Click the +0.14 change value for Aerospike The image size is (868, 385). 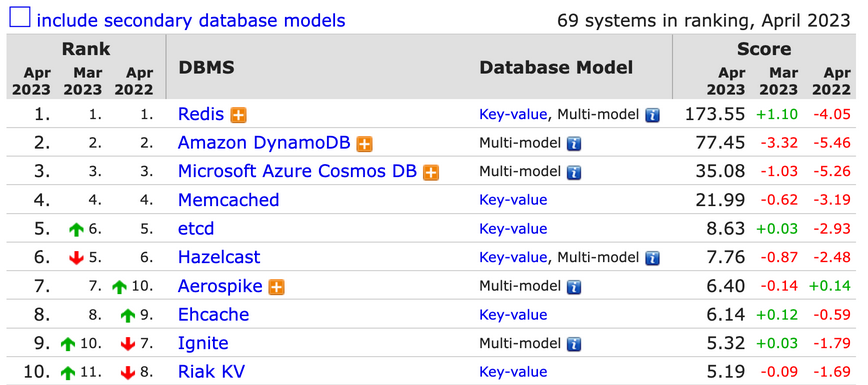830,286
